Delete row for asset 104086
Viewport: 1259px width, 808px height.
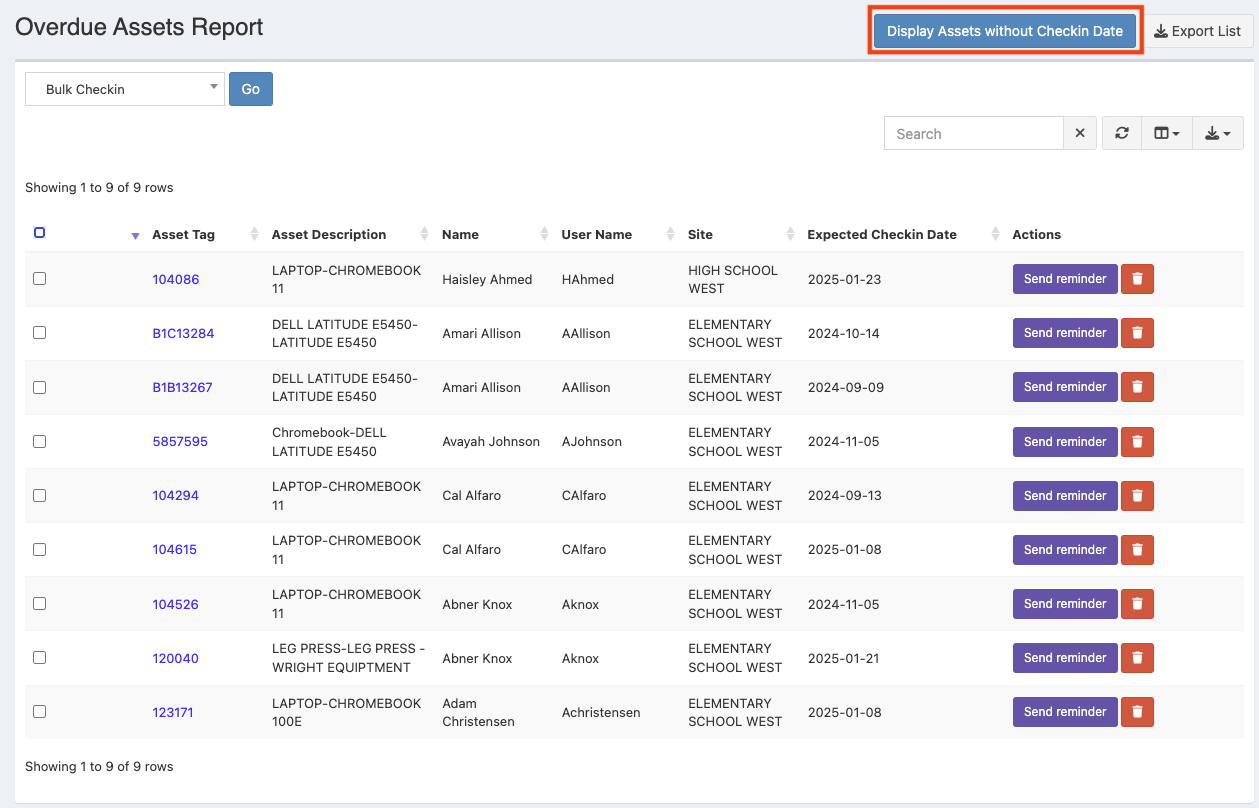pyautogui.click(x=1137, y=279)
